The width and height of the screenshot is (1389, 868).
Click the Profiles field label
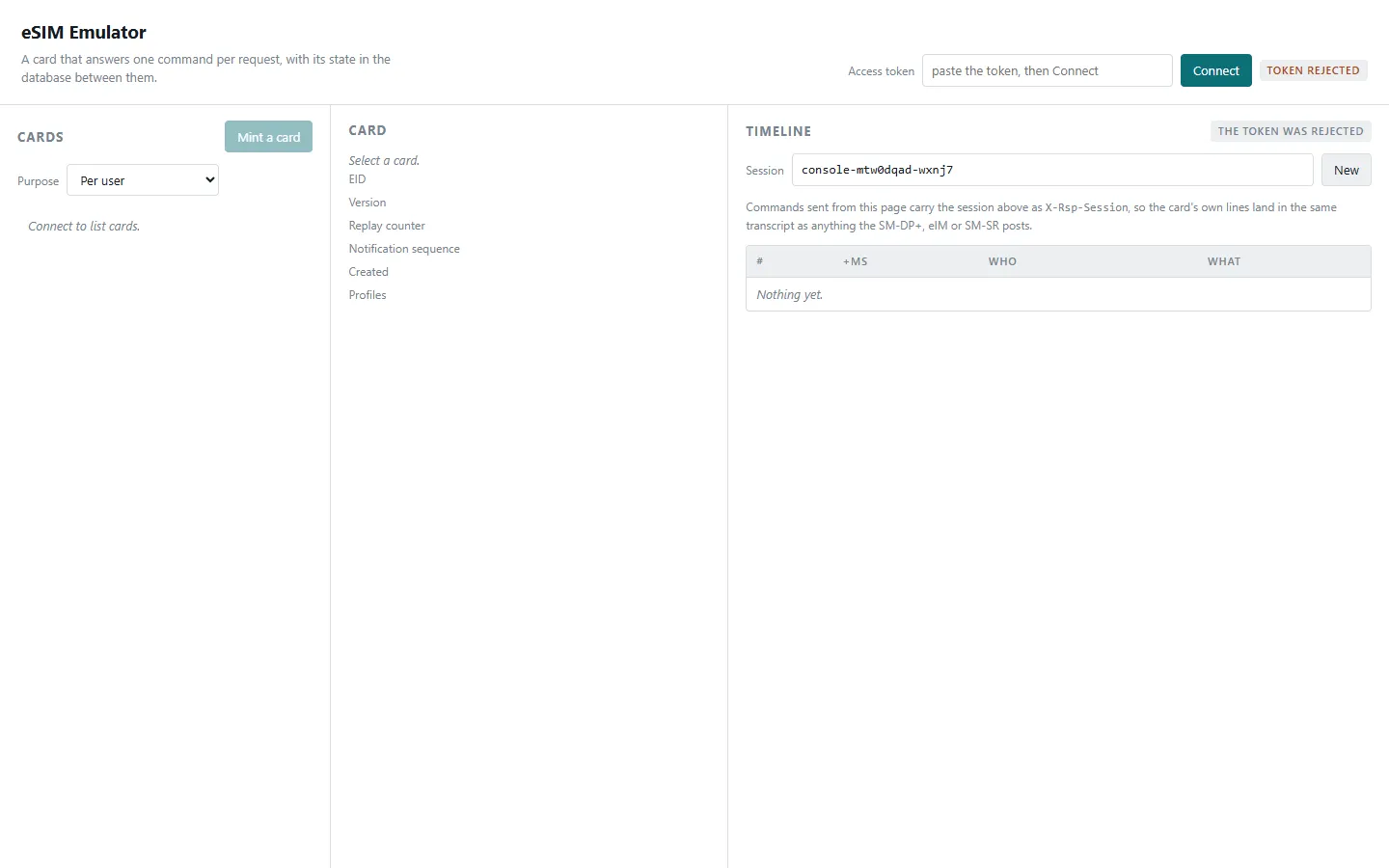click(368, 295)
